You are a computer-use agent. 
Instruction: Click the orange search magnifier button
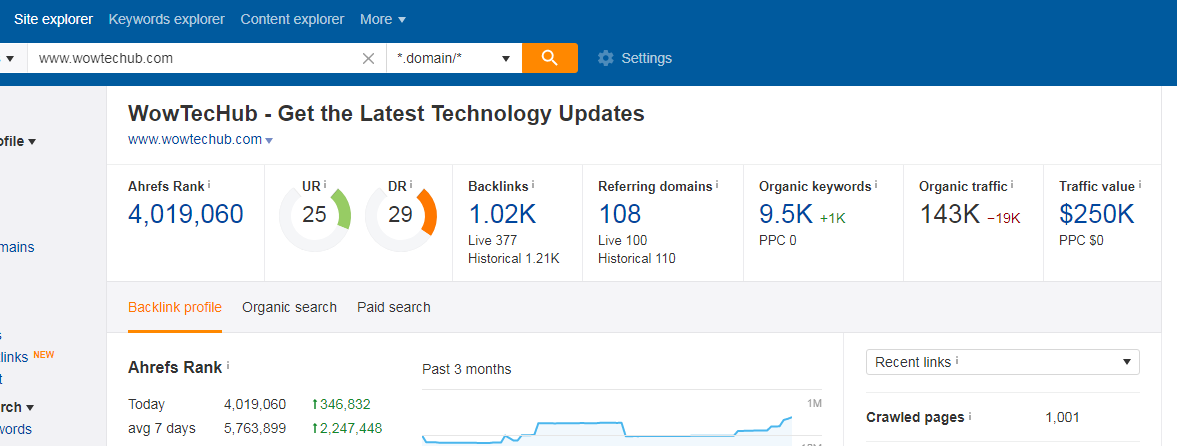pos(549,58)
